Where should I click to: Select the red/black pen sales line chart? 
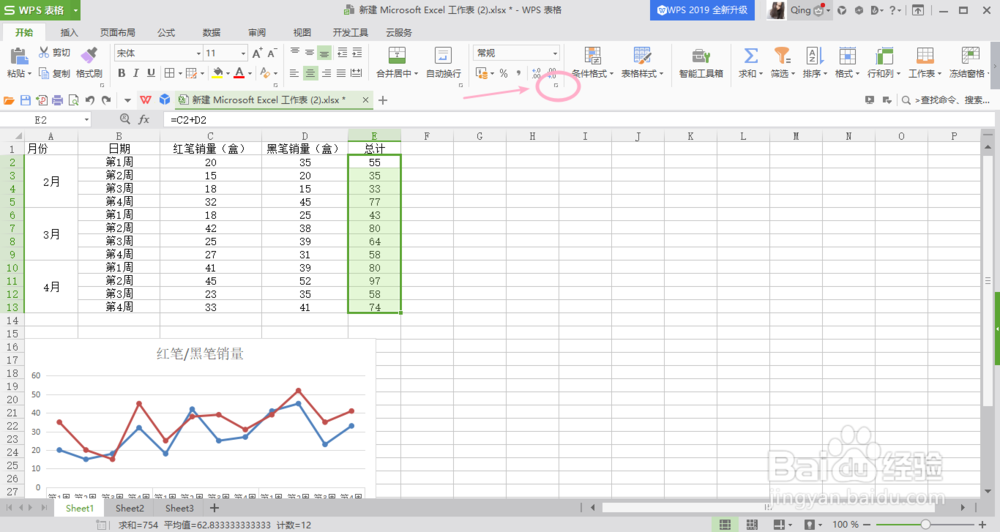click(200, 418)
